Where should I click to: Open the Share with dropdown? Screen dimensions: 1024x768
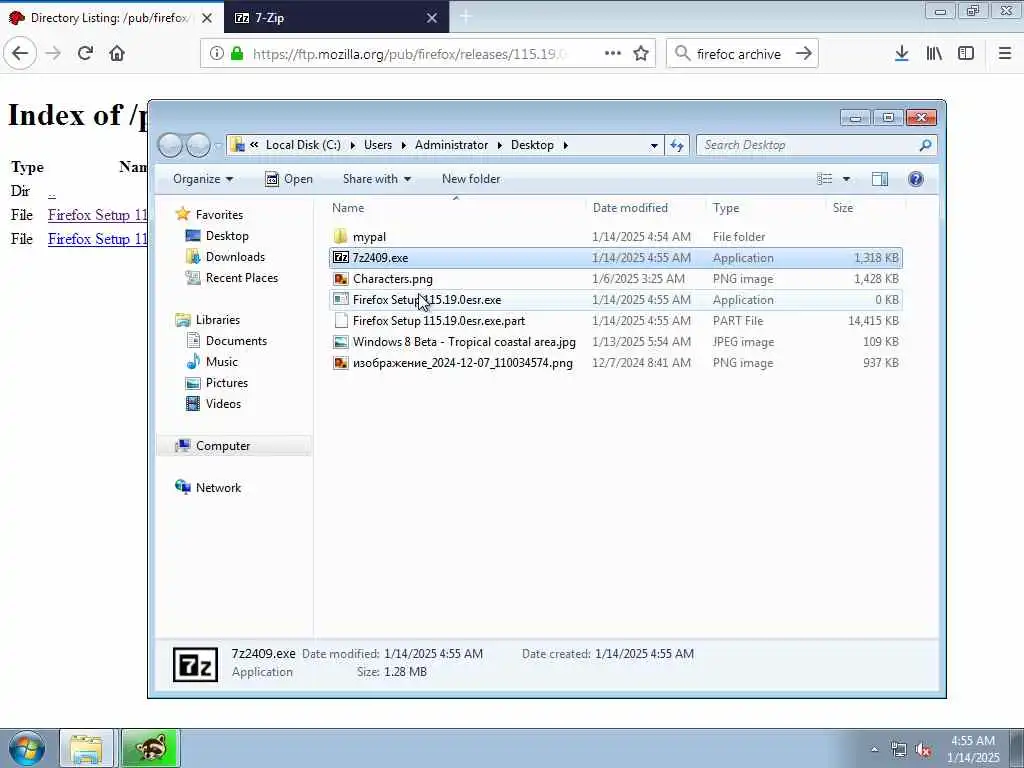coord(377,179)
